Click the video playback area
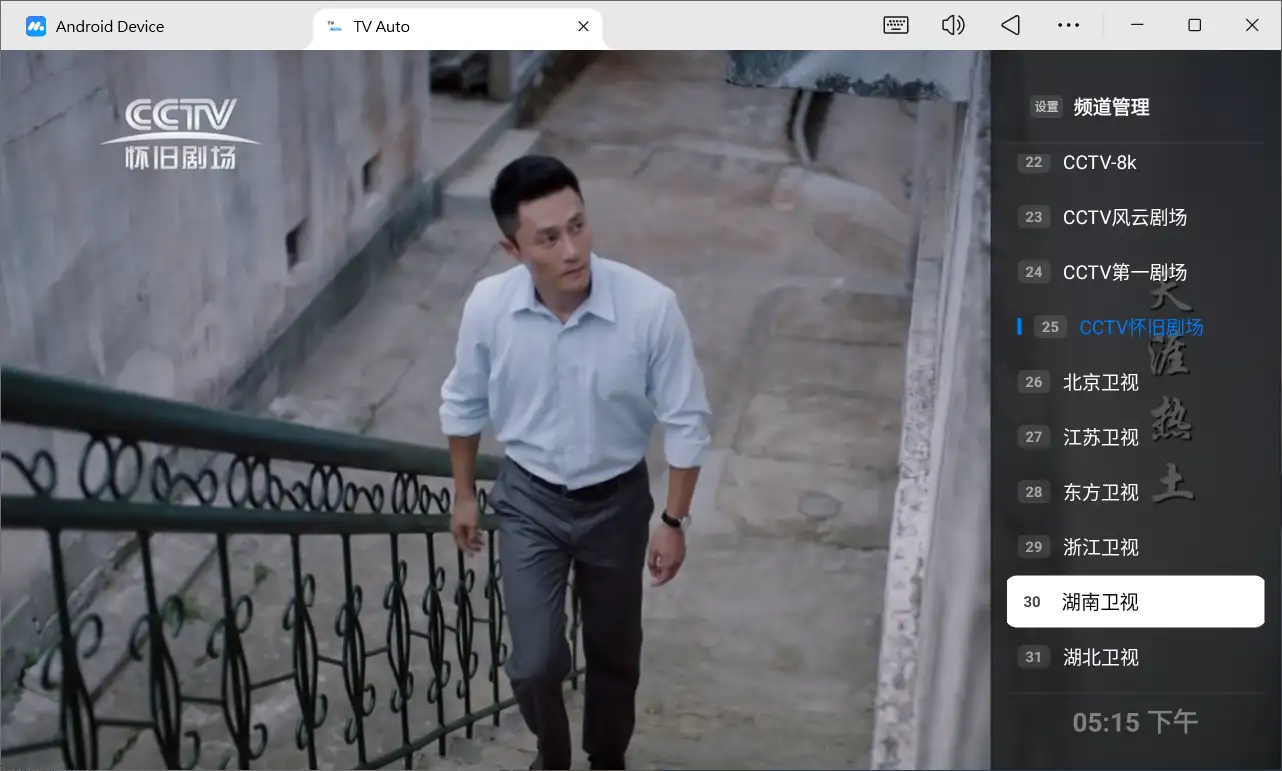The image size is (1282, 771). 495,410
